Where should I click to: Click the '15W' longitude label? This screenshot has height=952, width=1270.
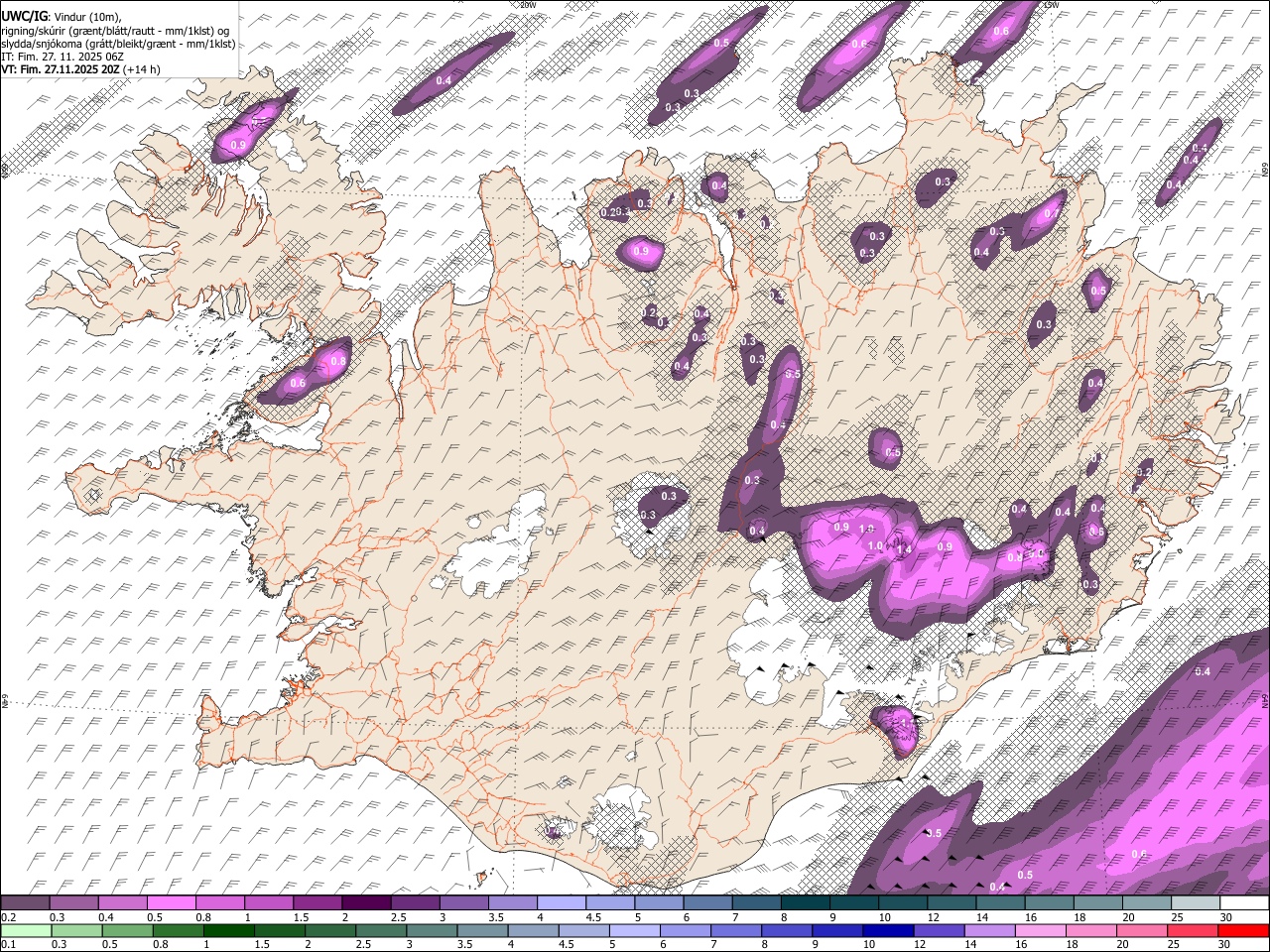point(1052,5)
